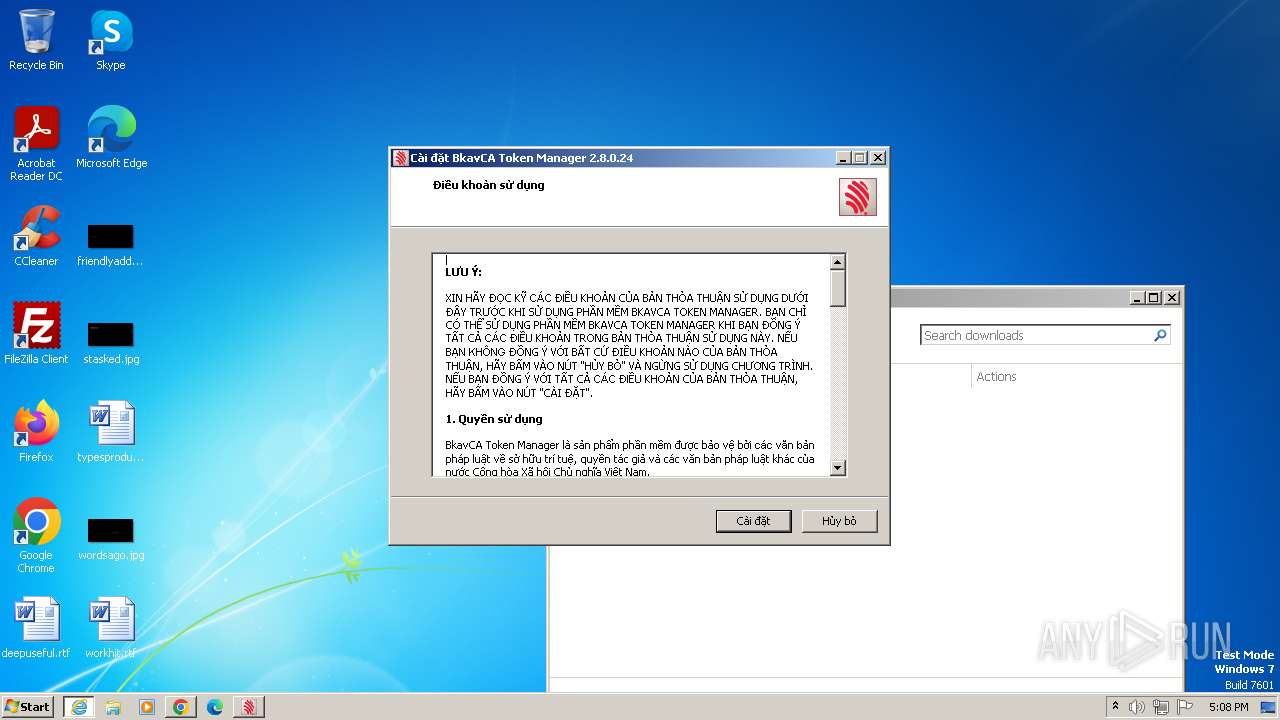Viewport: 1280px width, 720px height.
Task: Open Acrobat Reader DC shortcut
Action: (x=36, y=144)
